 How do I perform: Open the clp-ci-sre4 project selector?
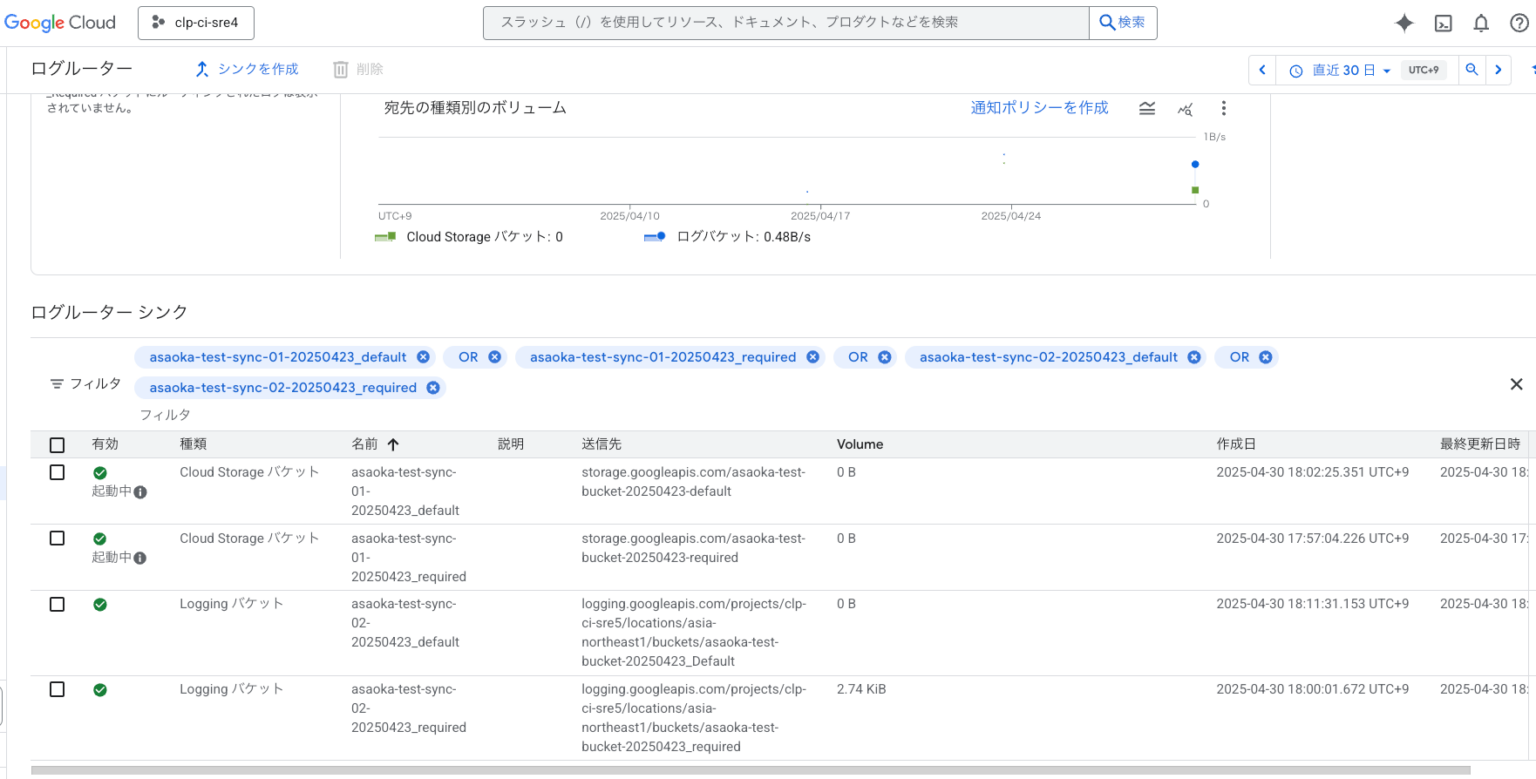pos(196,22)
